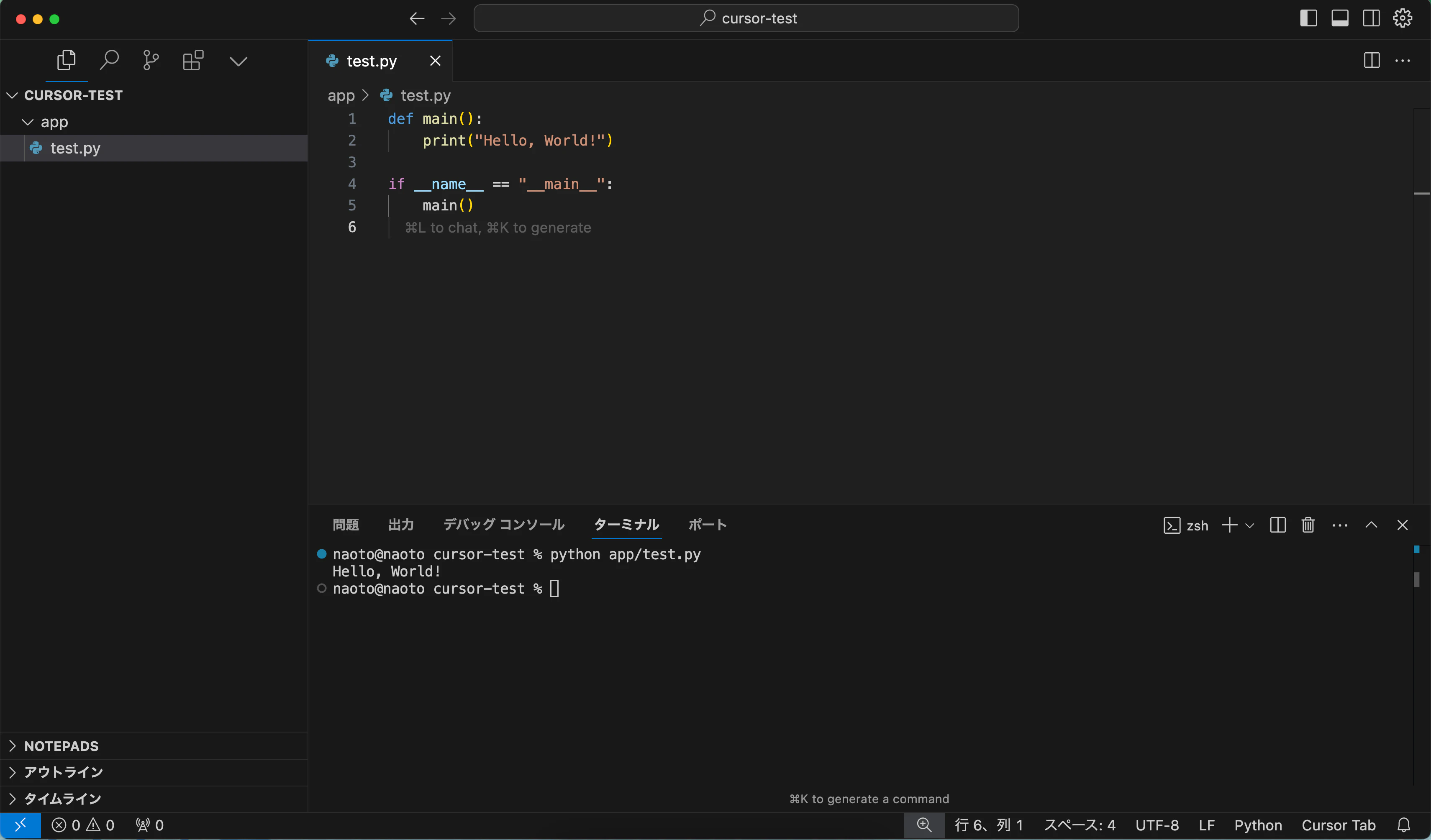Switch to the 出力 panel tab
Screen dimensions: 1431x840
pos(401,525)
